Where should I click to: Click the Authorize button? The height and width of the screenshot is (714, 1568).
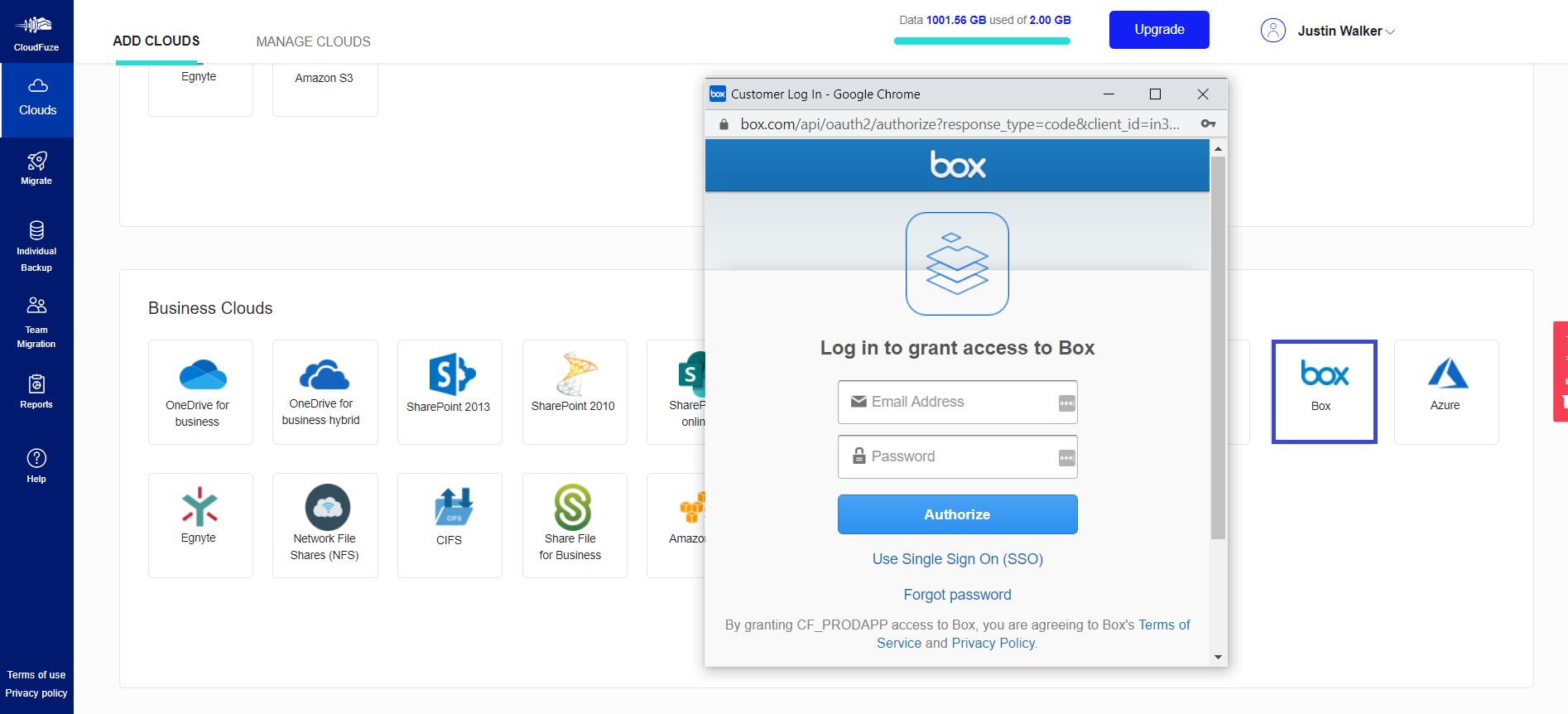click(957, 514)
